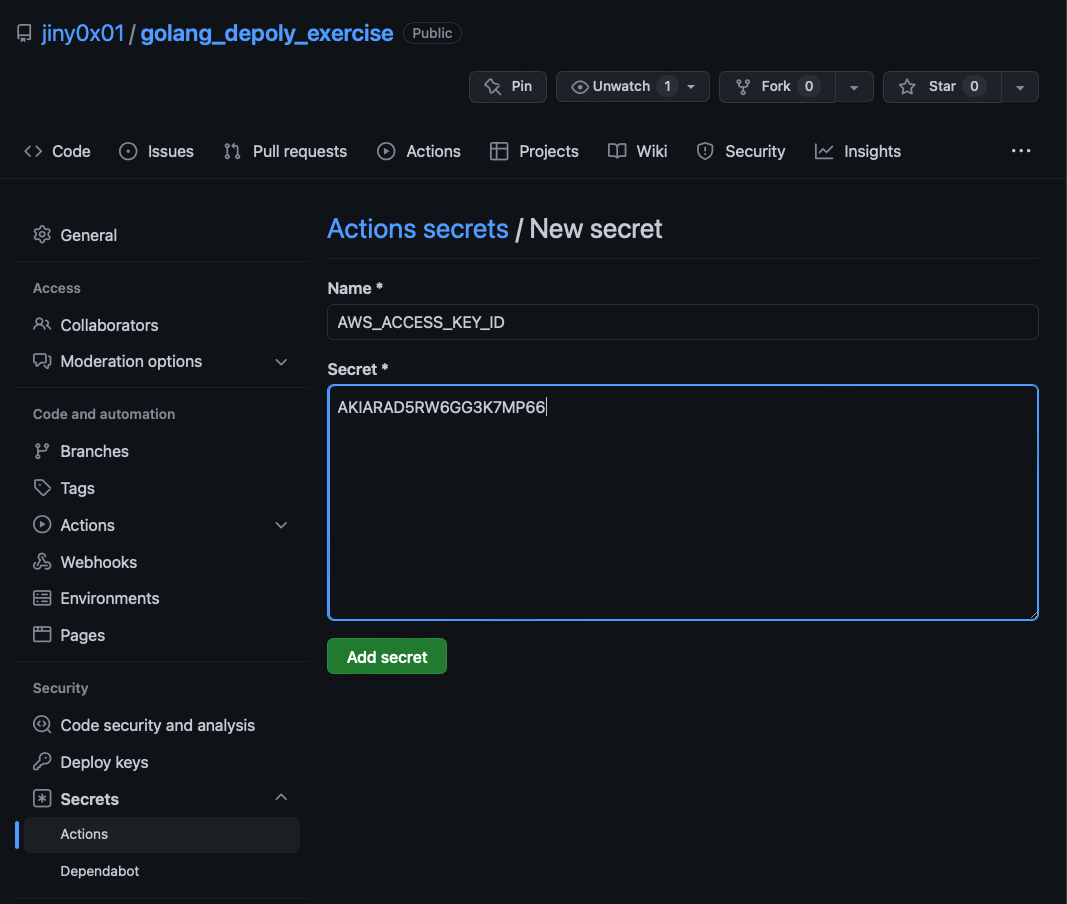Click the eye icon in the Unwatch button
1067x904 pixels.
pyautogui.click(x=579, y=86)
